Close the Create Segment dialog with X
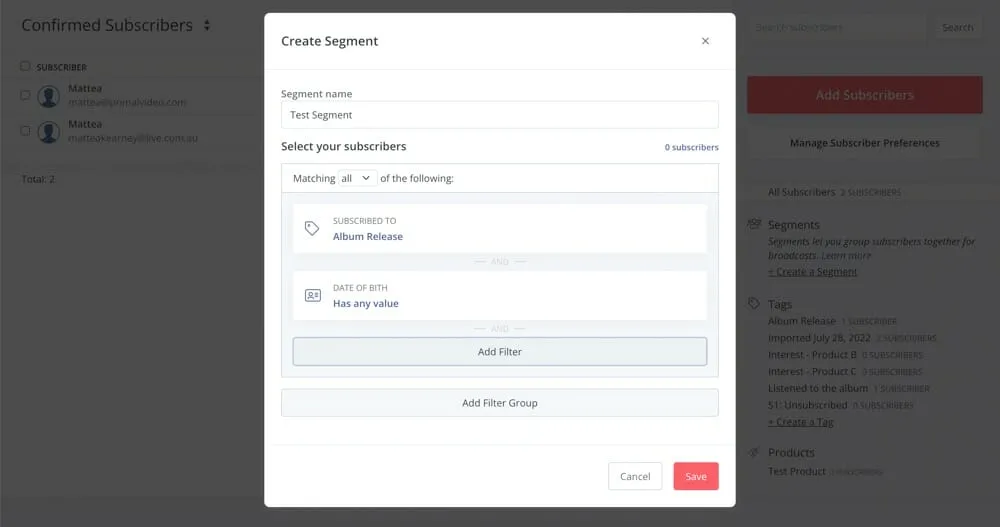Viewport: 1000px width, 527px height. [705, 41]
